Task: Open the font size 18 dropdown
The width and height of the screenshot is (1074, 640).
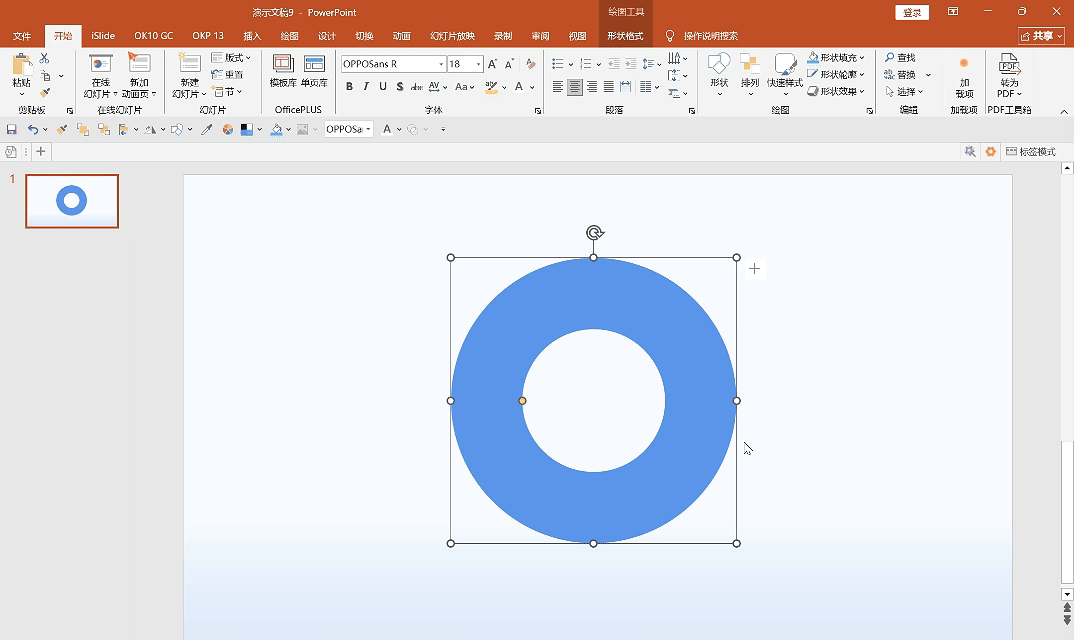Action: click(x=478, y=64)
